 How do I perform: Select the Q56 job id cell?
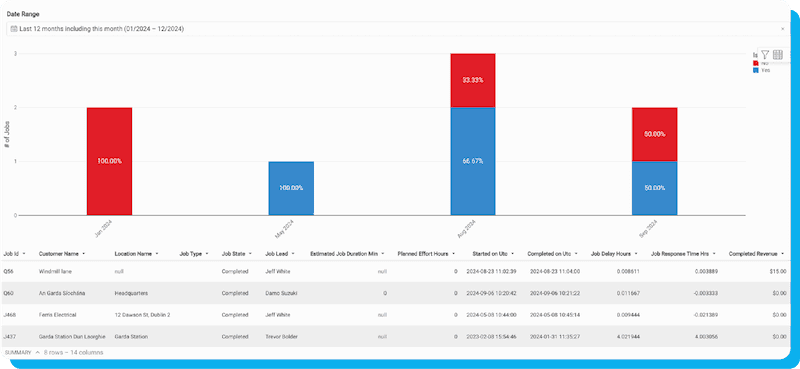click(8, 272)
